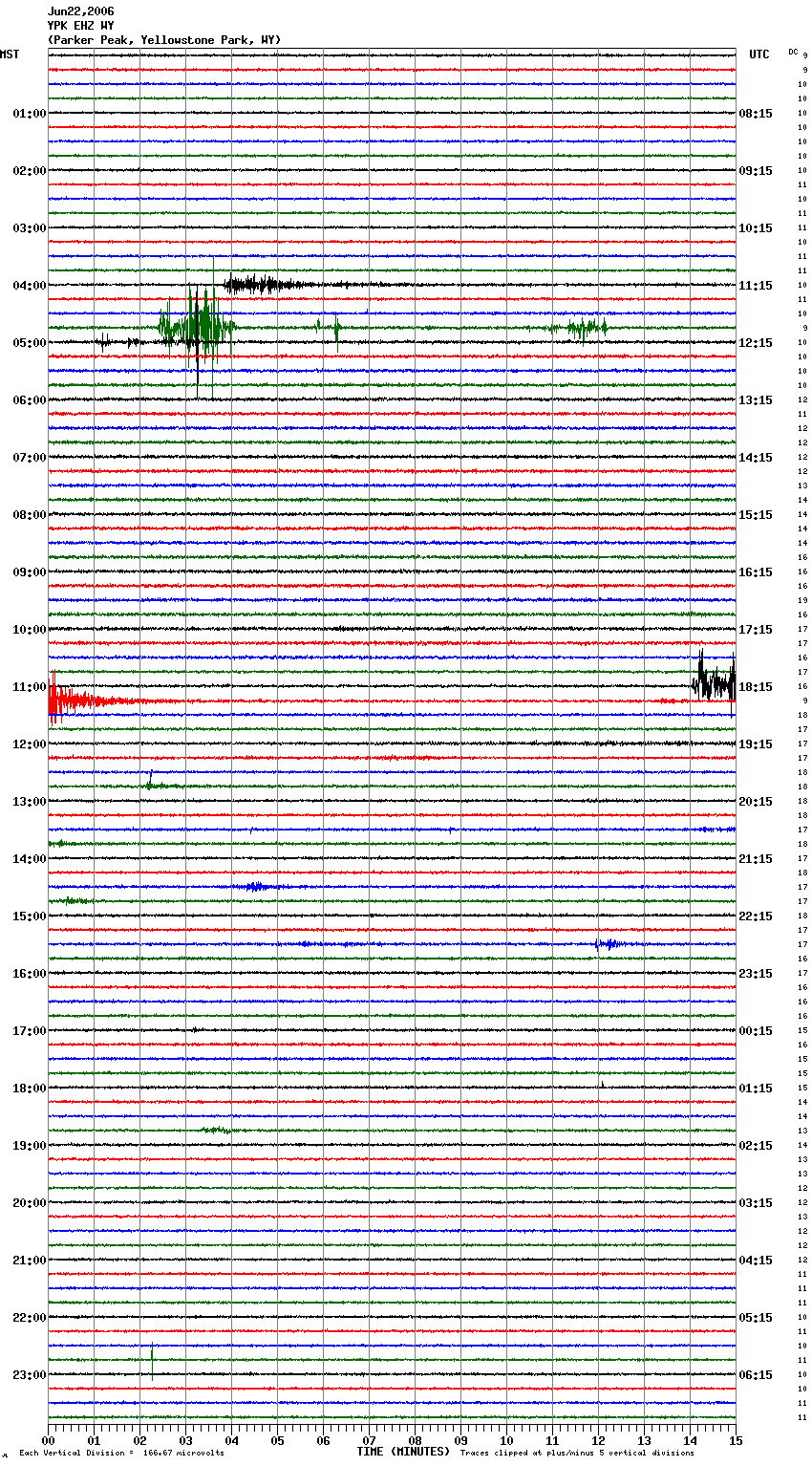This screenshot has height=1466, width=812.
Task: Click the 02:15 UTC time label
Action: click(756, 1146)
